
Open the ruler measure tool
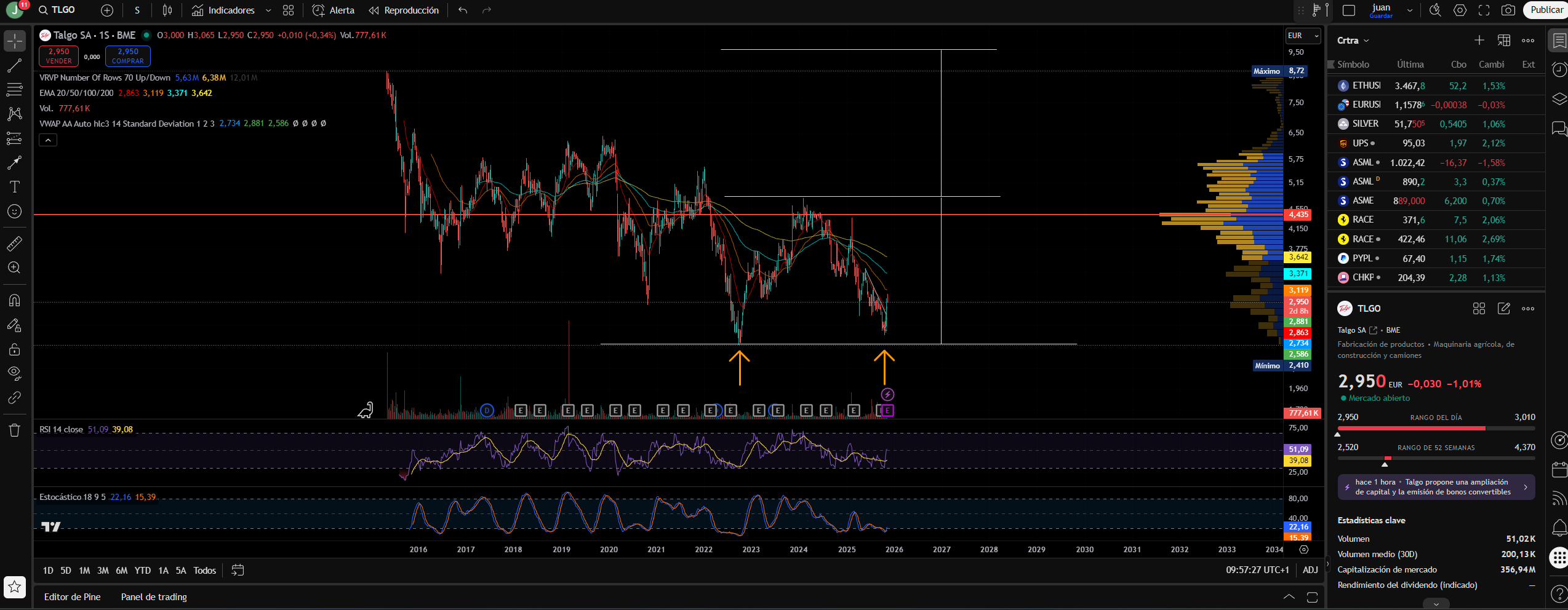pos(14,244)
